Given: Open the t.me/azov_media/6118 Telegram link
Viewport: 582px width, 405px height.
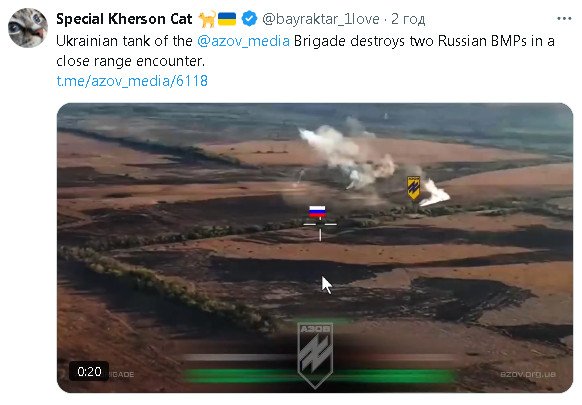Looking at the screenshot, I should (x=132, y=81).
